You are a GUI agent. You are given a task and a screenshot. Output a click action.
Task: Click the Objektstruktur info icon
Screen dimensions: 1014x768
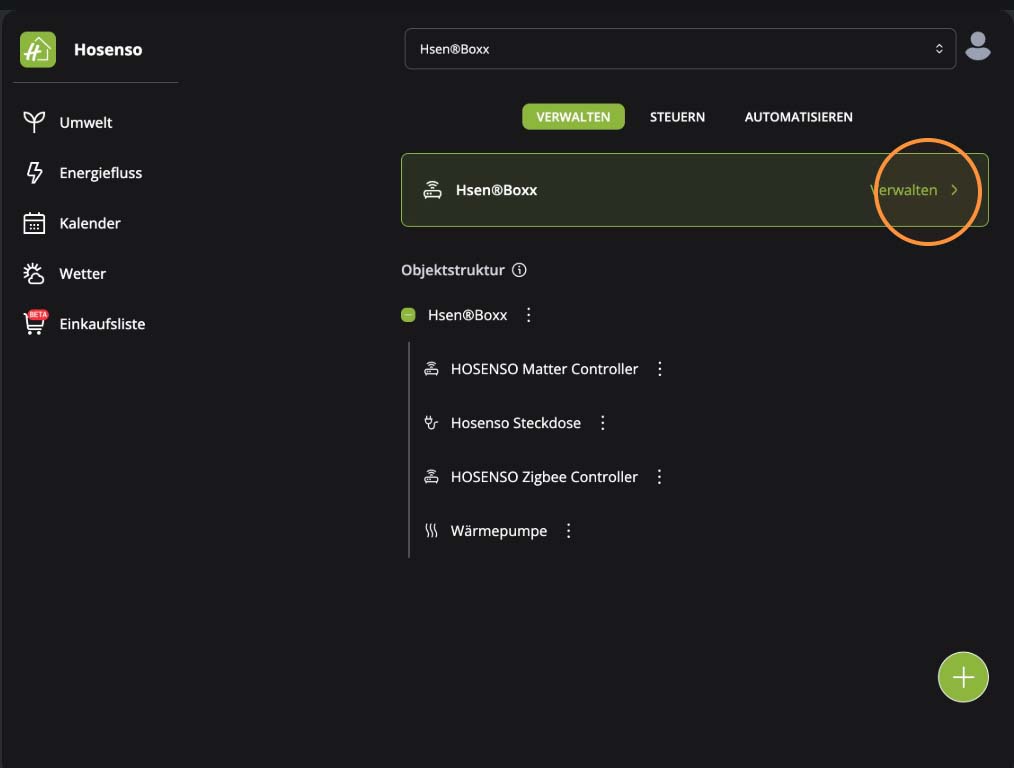[519, 270]
